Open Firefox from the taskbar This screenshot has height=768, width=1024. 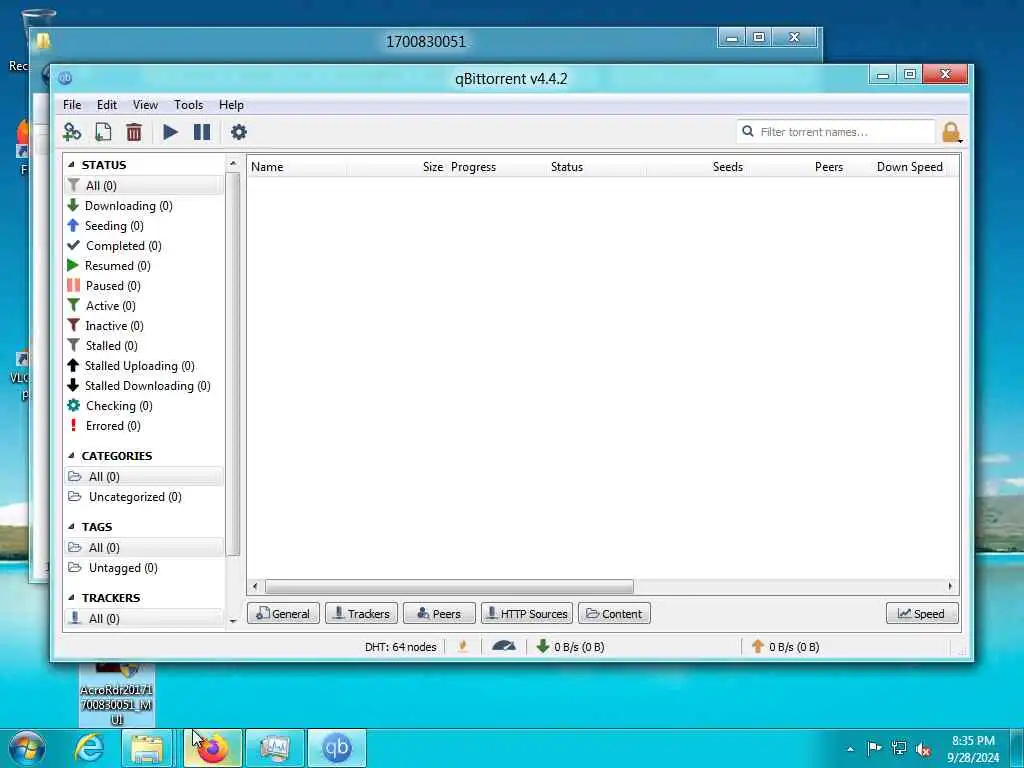pos(212,748)
